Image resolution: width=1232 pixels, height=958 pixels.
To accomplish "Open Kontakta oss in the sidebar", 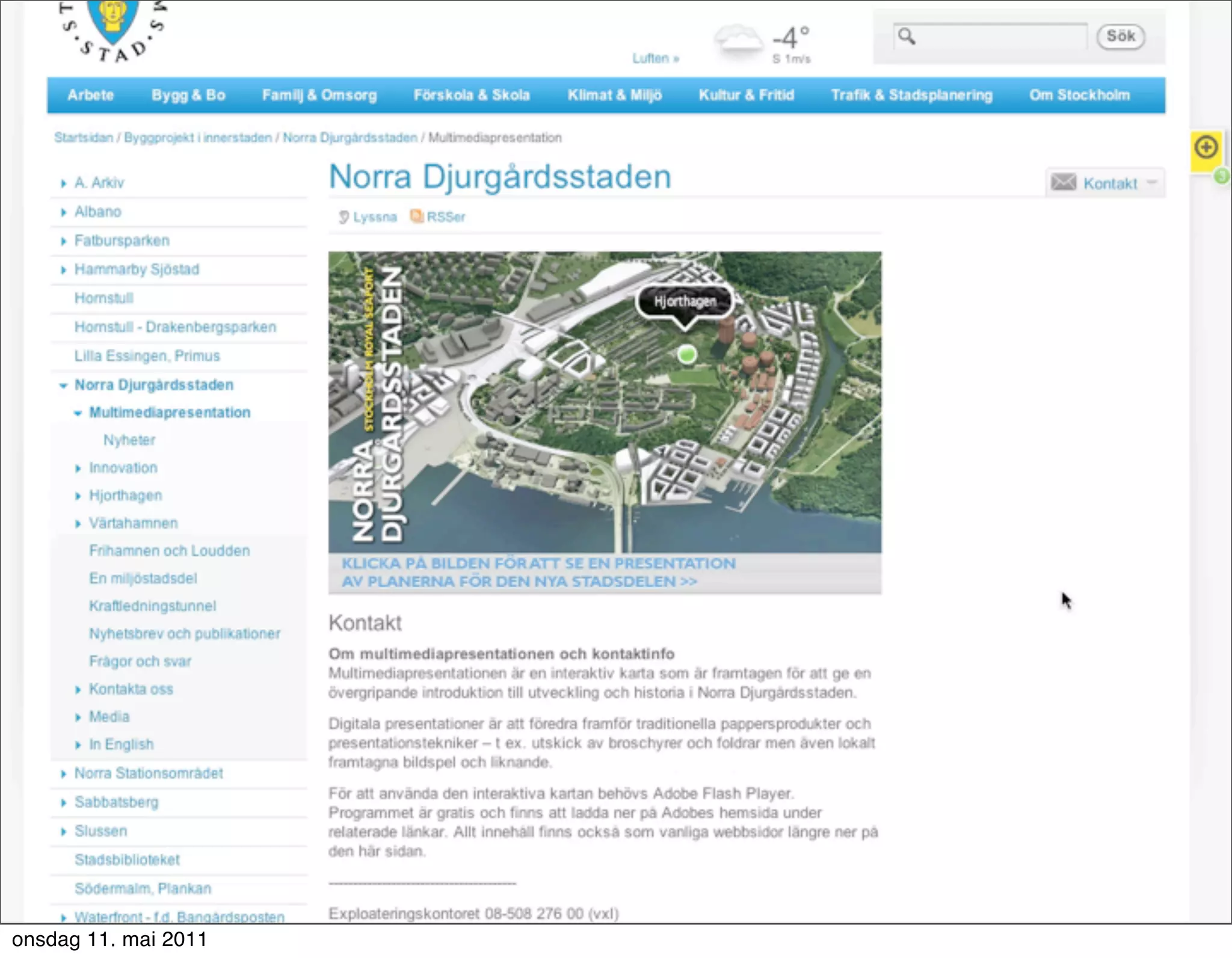I will click(x=131, y=689).
